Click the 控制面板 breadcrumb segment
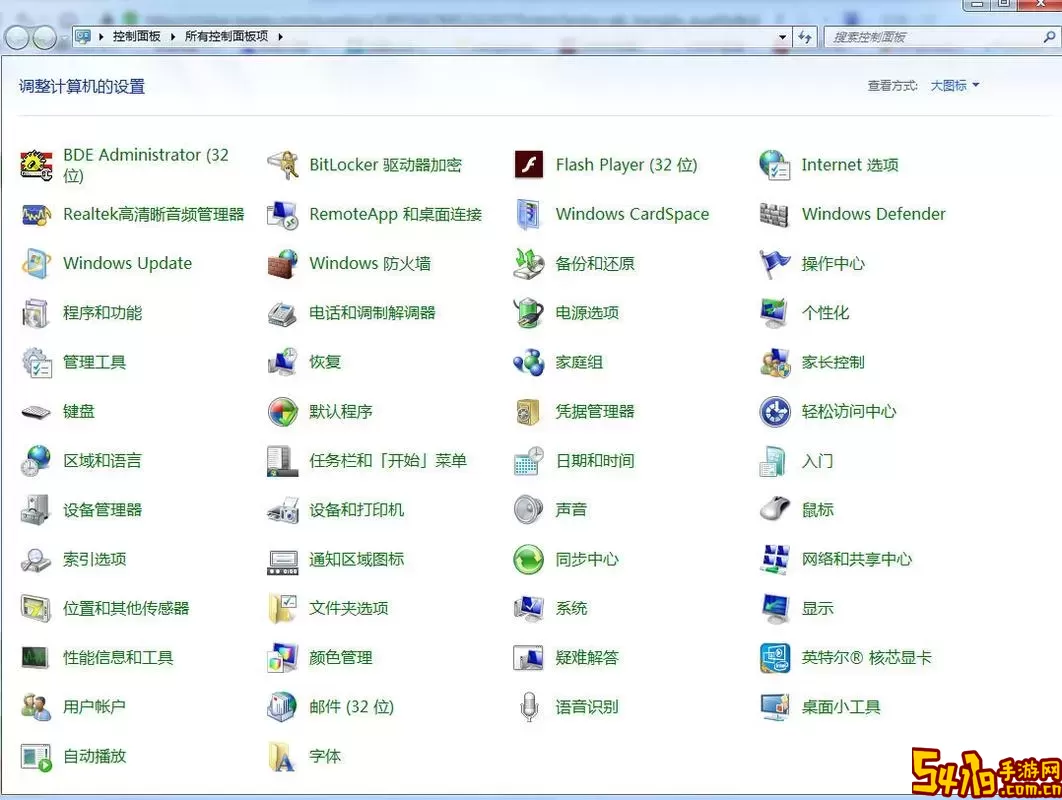 point(137,37)
